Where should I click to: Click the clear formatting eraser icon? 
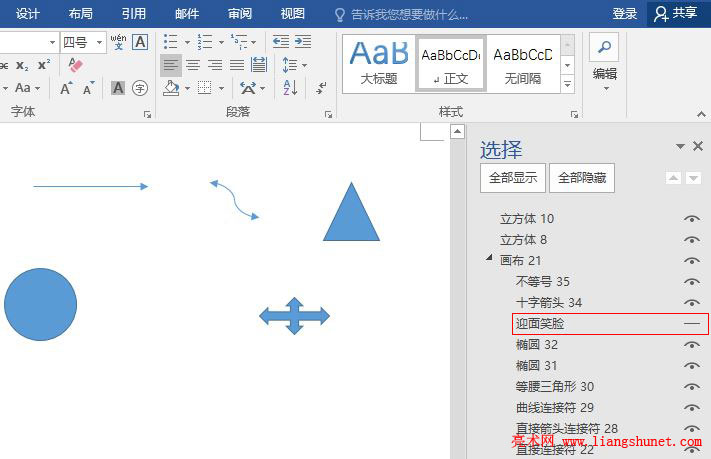[x=75, y=65]
